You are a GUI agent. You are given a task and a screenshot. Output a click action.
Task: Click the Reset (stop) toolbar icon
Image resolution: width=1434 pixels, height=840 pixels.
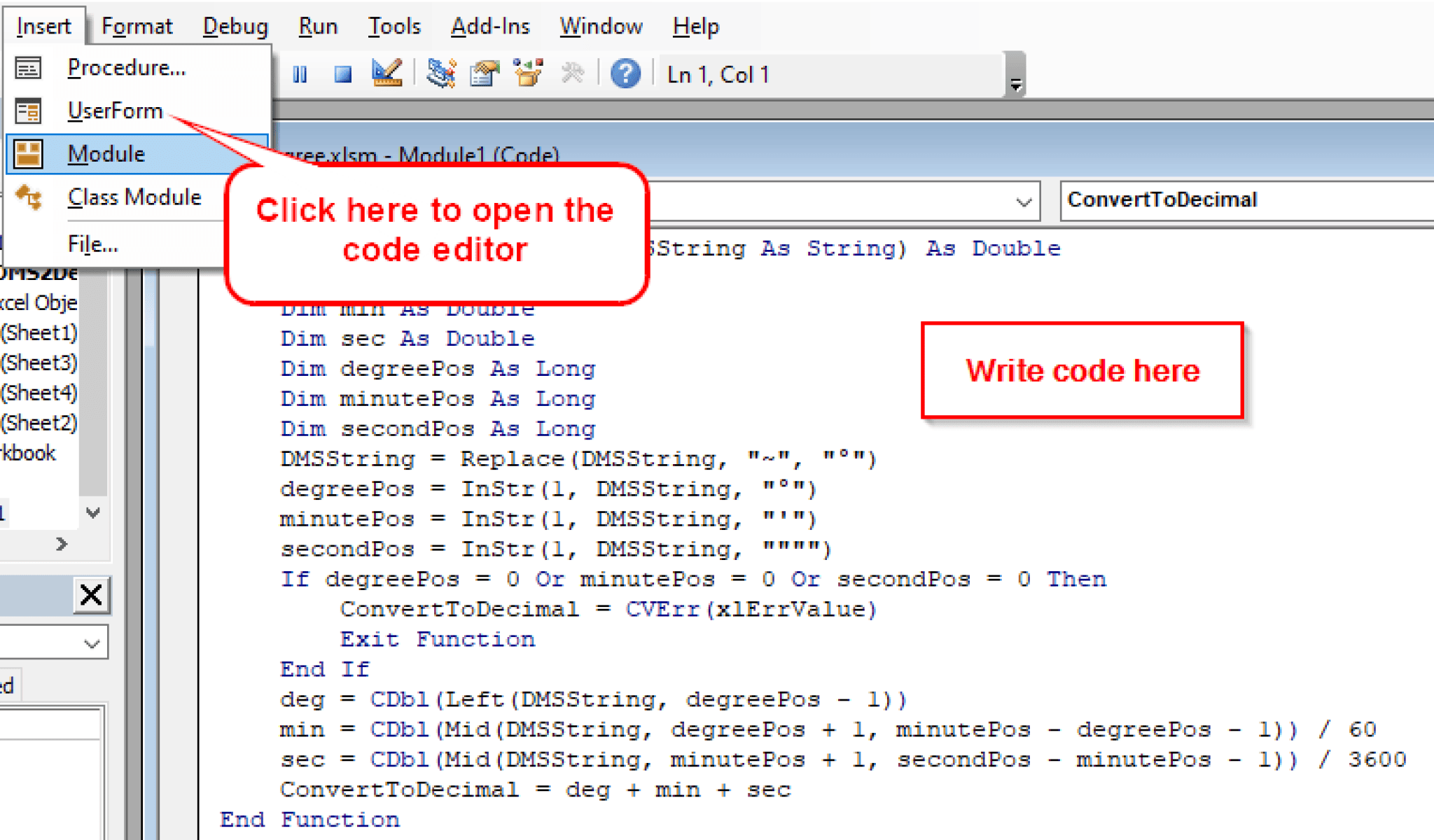342,74
